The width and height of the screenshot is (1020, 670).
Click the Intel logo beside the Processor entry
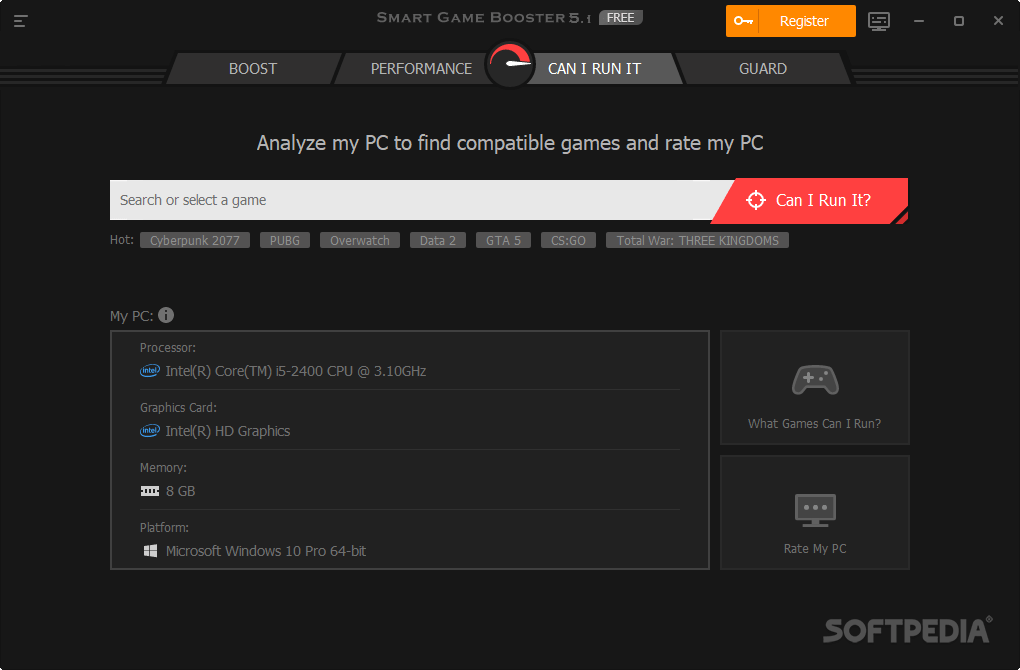[x=149, y=370]
